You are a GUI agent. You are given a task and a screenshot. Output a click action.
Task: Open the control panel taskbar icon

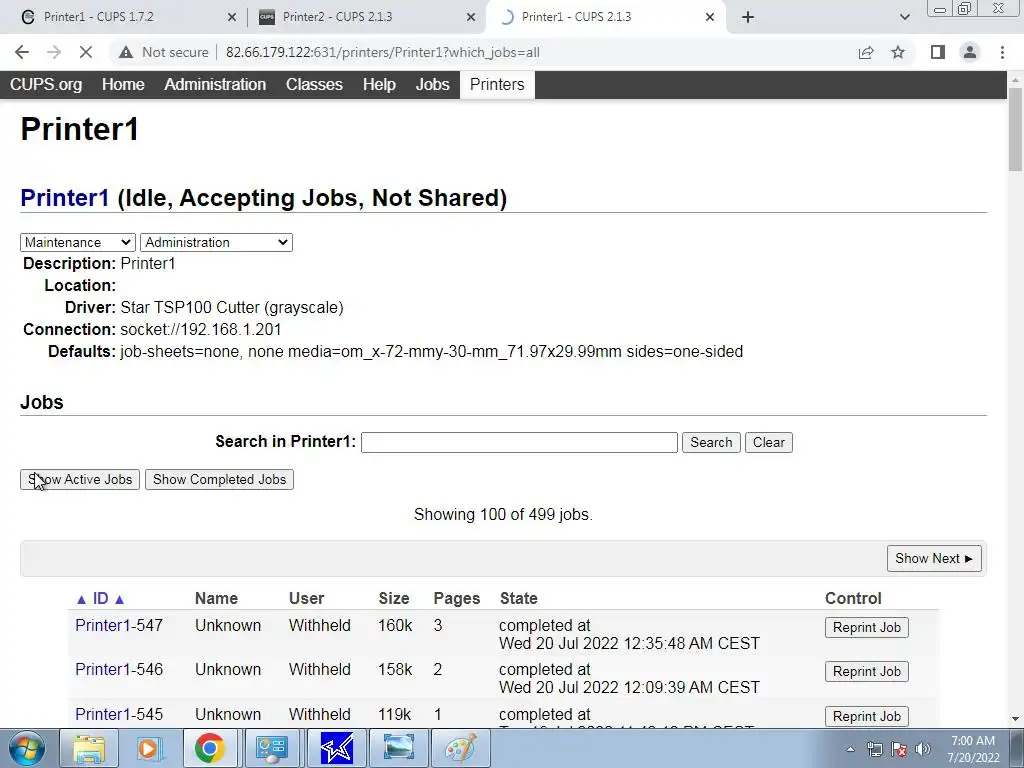(x=271, y=748)
